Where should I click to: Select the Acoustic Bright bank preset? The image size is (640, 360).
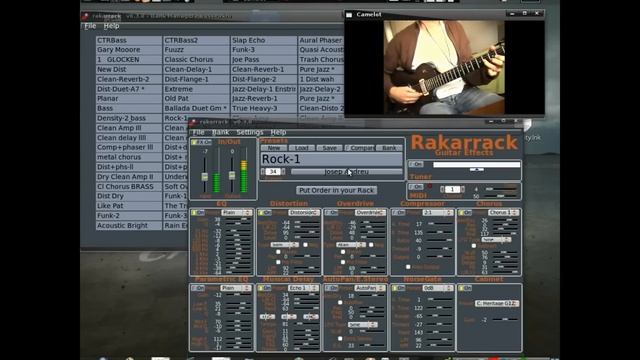(x=129, y=226)
